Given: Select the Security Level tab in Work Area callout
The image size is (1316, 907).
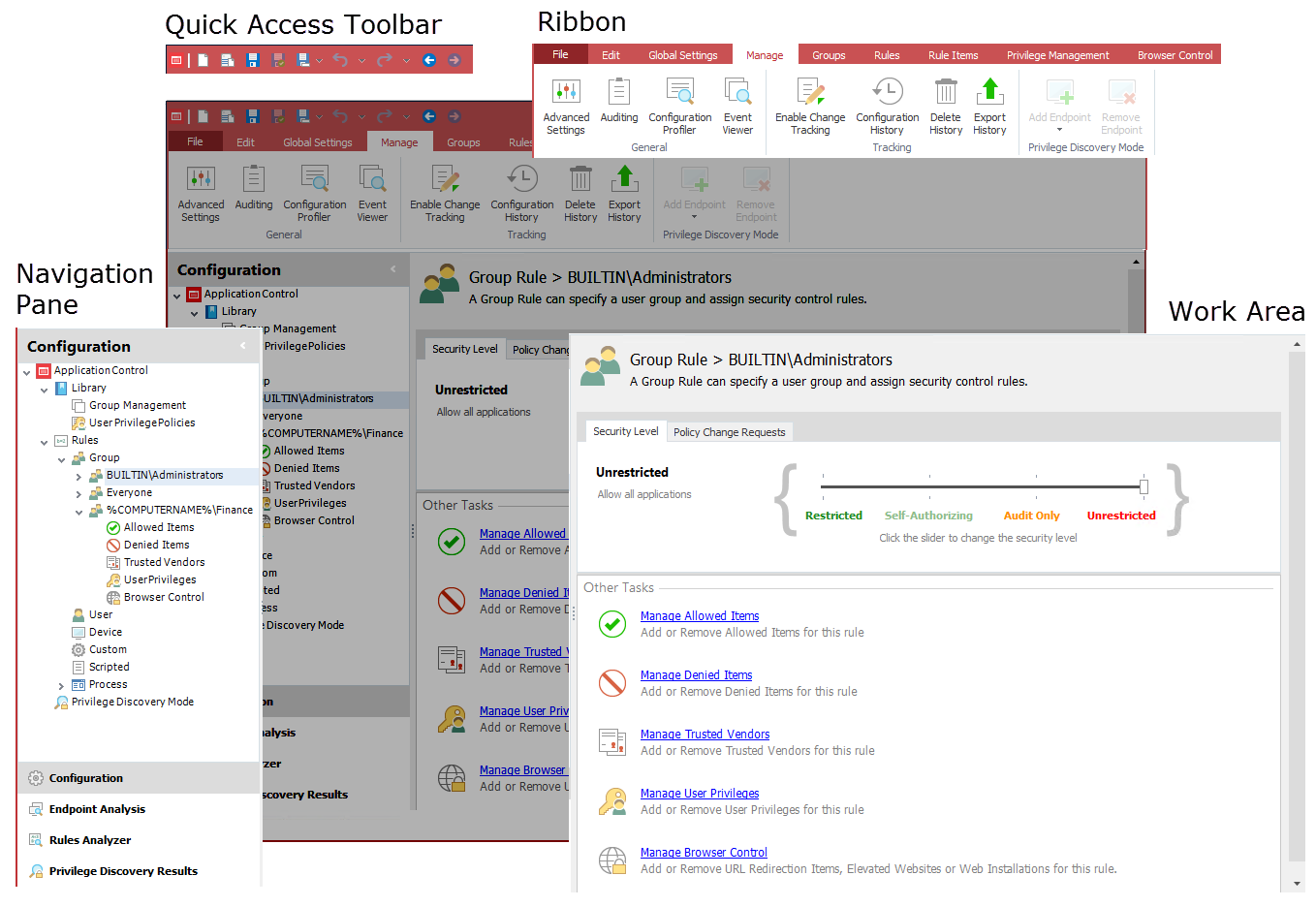Looking at the screenshot, I should [625, 431].
